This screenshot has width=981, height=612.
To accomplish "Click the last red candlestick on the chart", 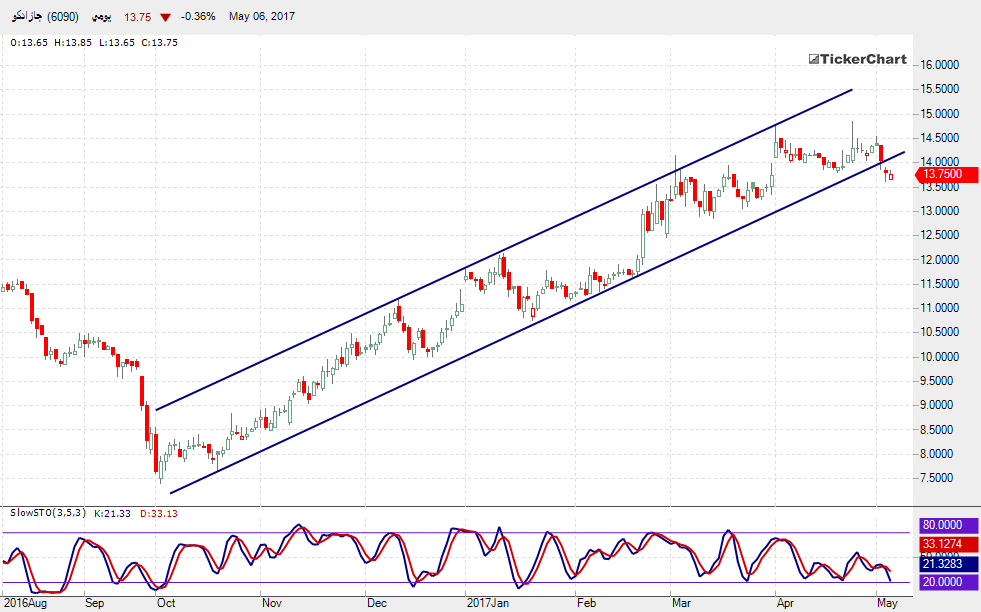I will tap(890, 176).
